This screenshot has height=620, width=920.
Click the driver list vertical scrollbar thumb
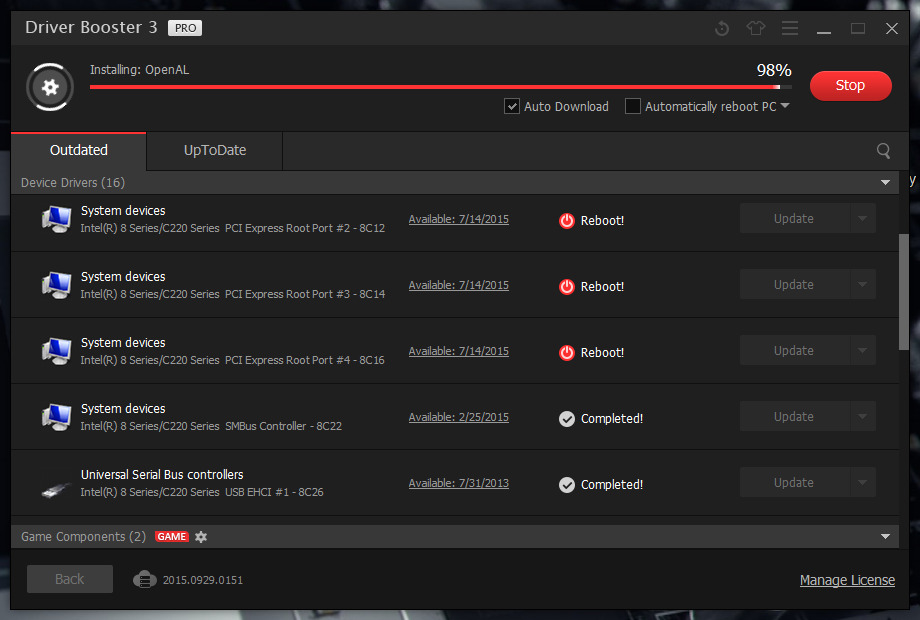[904, 292]
